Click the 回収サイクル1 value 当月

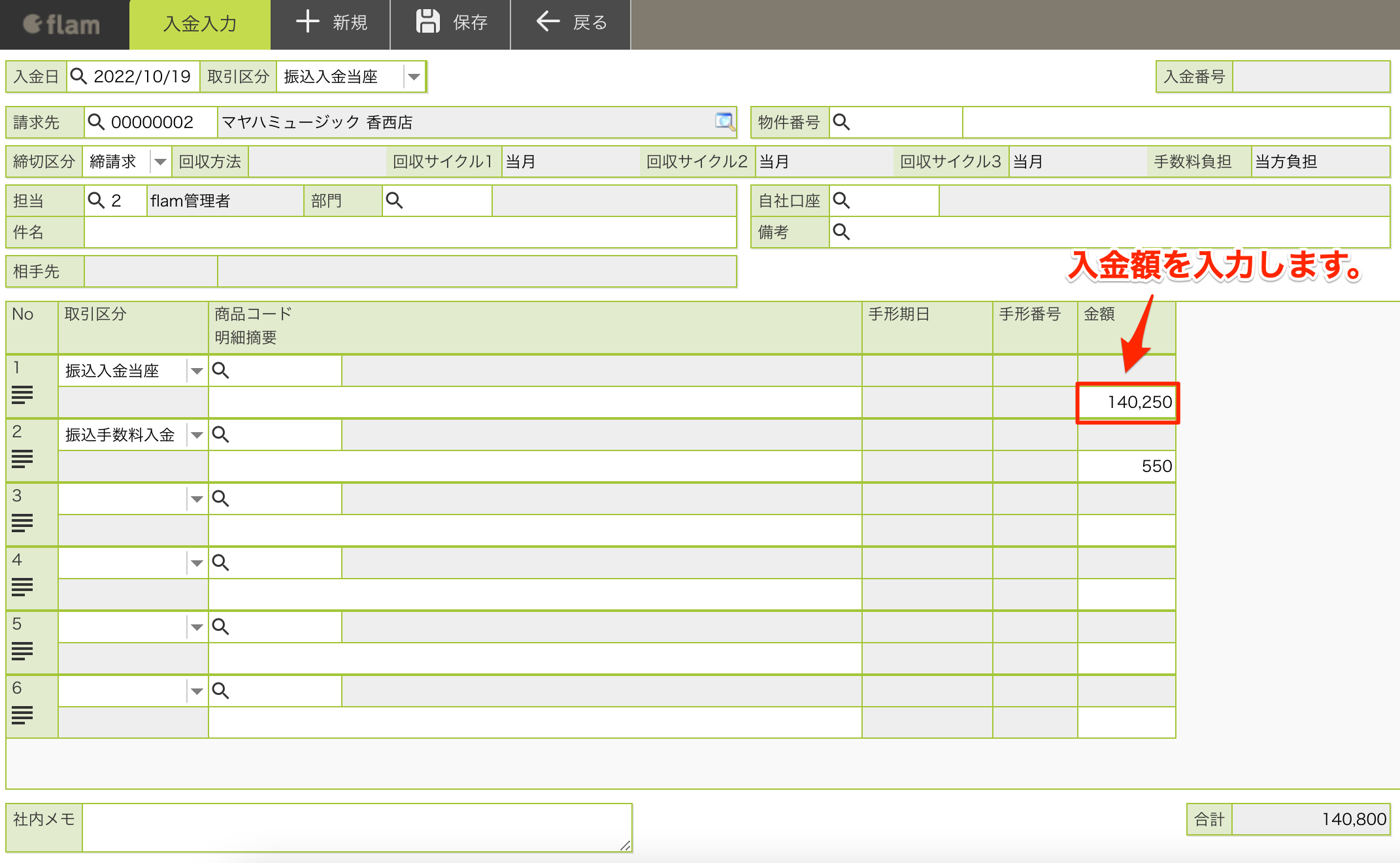[521, 161]
